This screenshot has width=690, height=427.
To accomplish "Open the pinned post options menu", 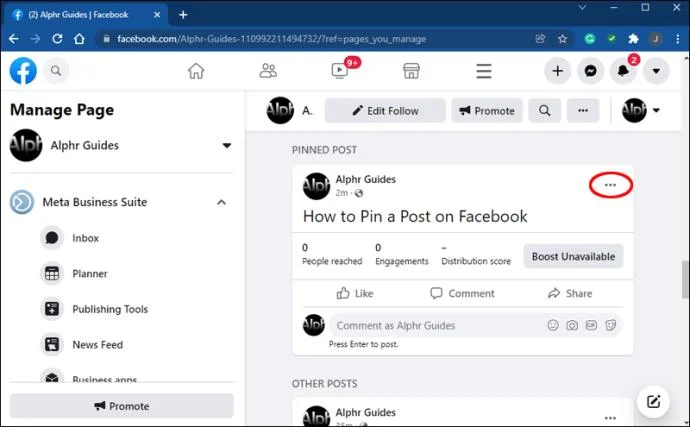I will click(610, 185).
